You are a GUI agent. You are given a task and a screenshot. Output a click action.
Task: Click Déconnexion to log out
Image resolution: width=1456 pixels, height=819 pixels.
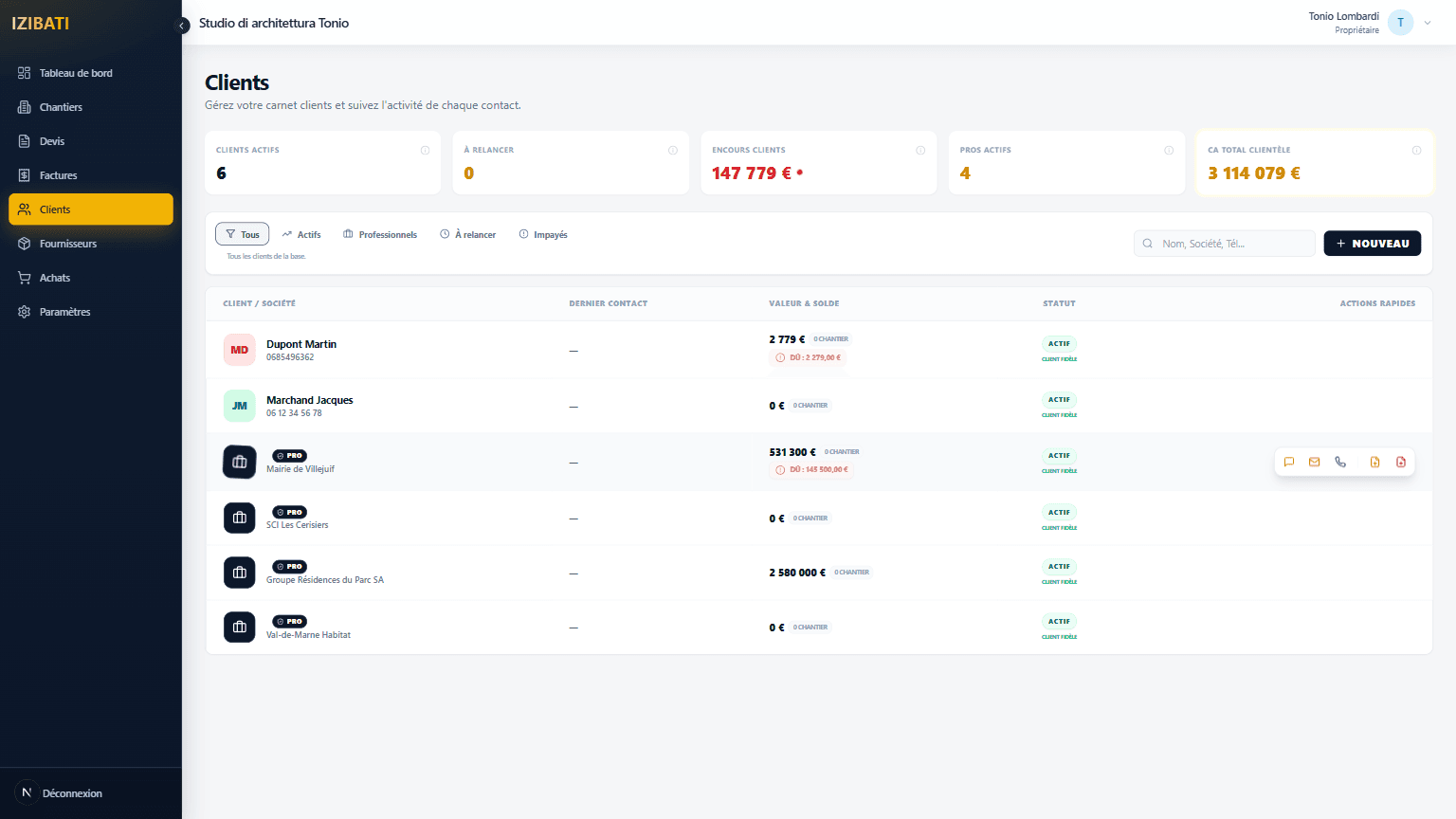tap(72, 793)
